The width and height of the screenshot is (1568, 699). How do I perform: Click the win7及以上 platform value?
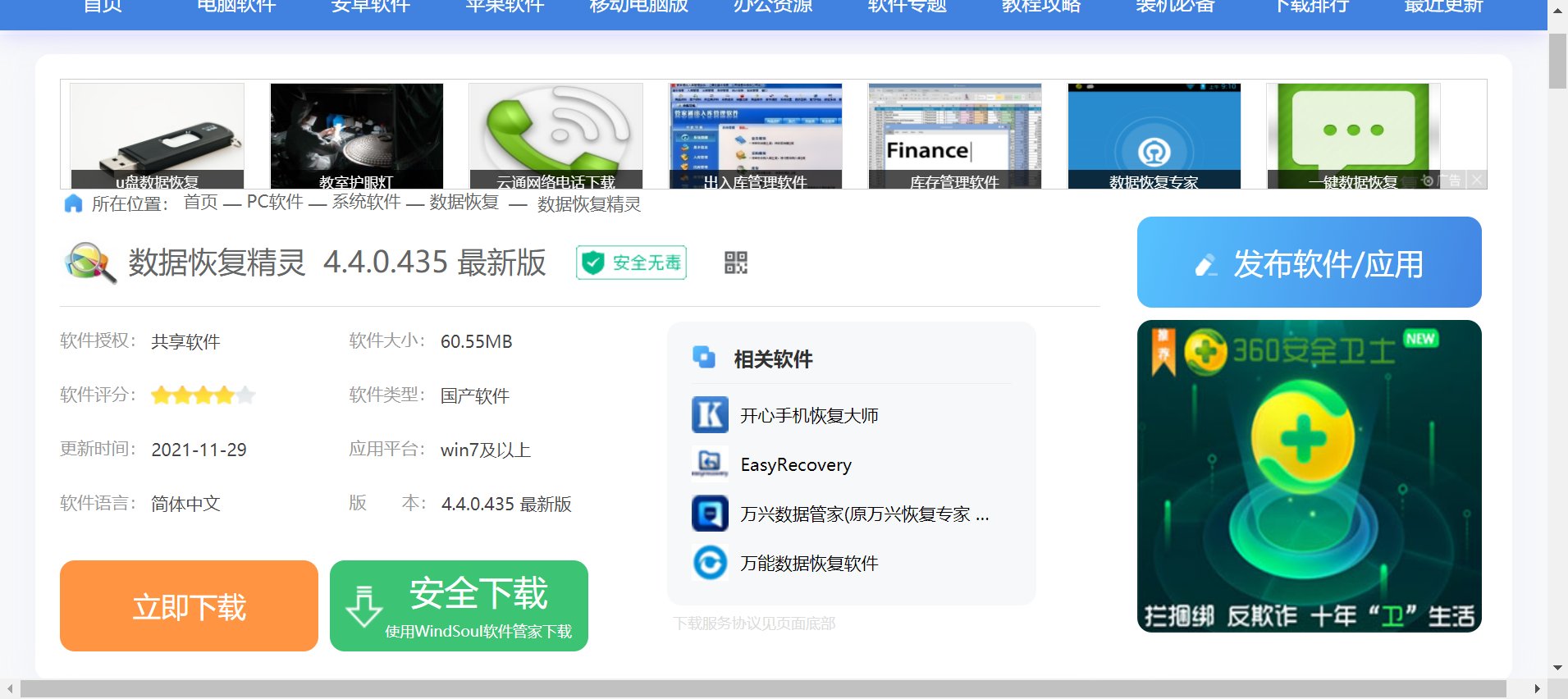[x=486, y=450]
